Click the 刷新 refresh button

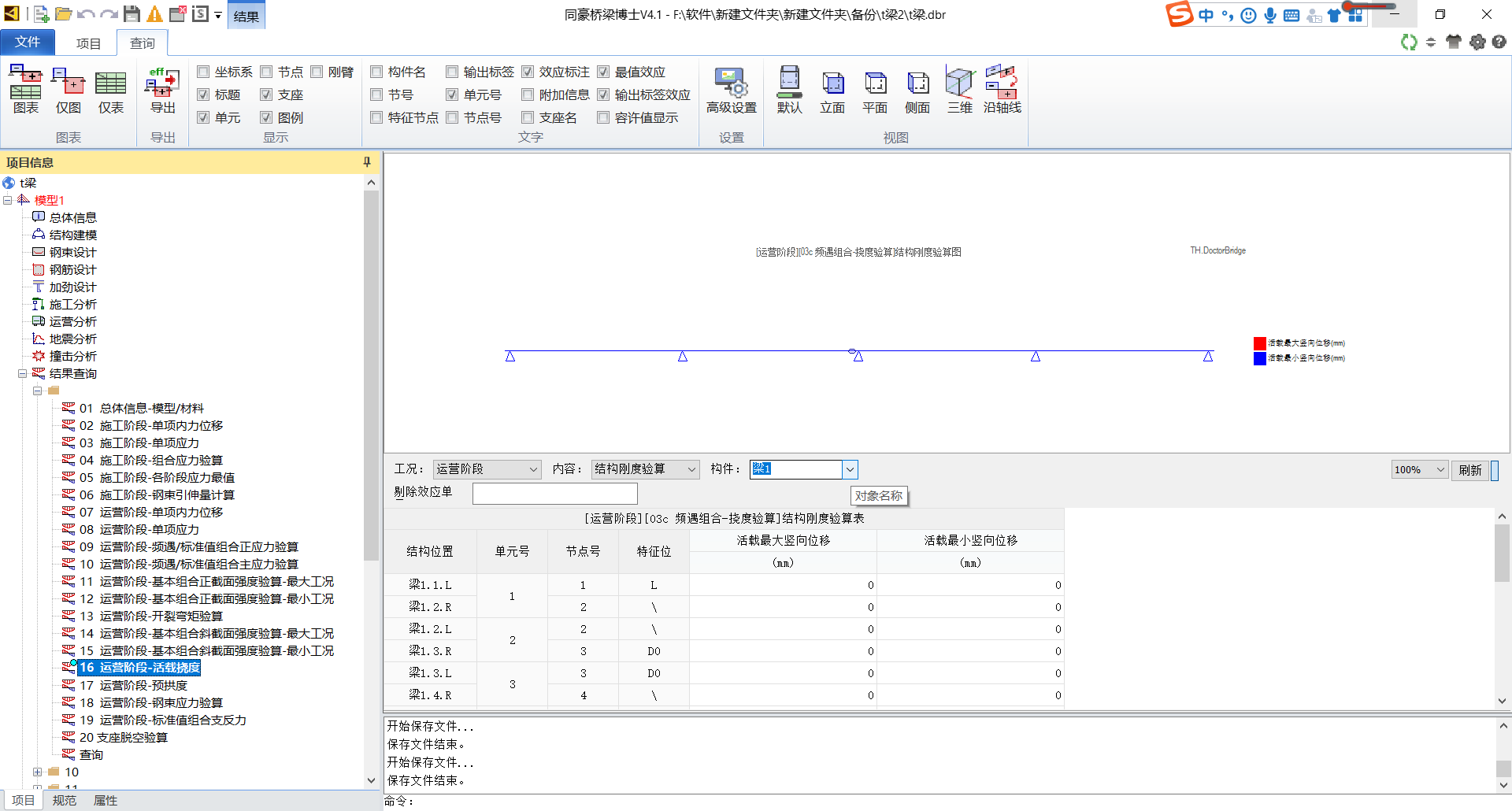click(1469, 470)
